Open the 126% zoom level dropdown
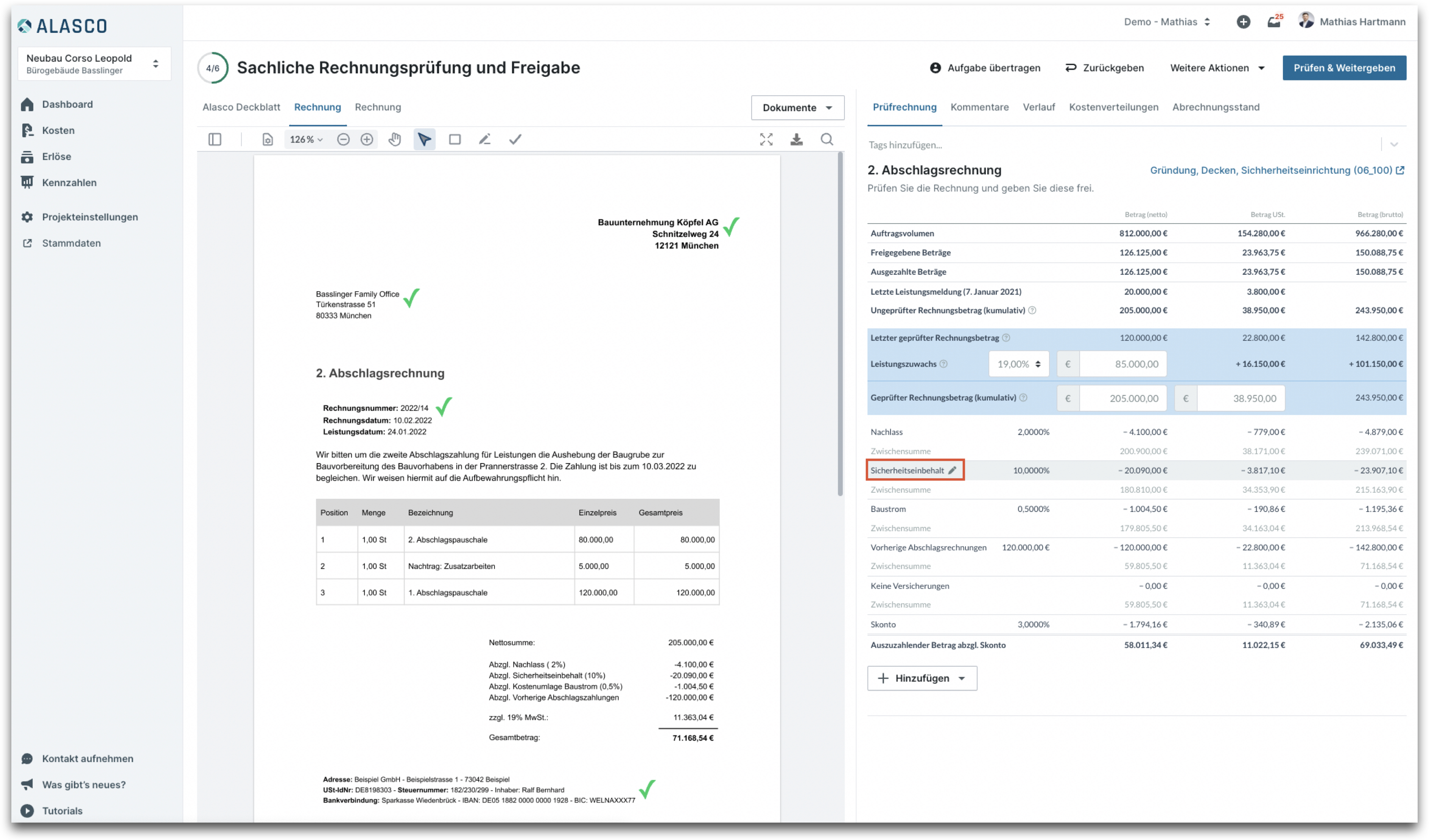The height and width of the screenshot is (840, 1429). pyautogui.click(x=306, y=140)
